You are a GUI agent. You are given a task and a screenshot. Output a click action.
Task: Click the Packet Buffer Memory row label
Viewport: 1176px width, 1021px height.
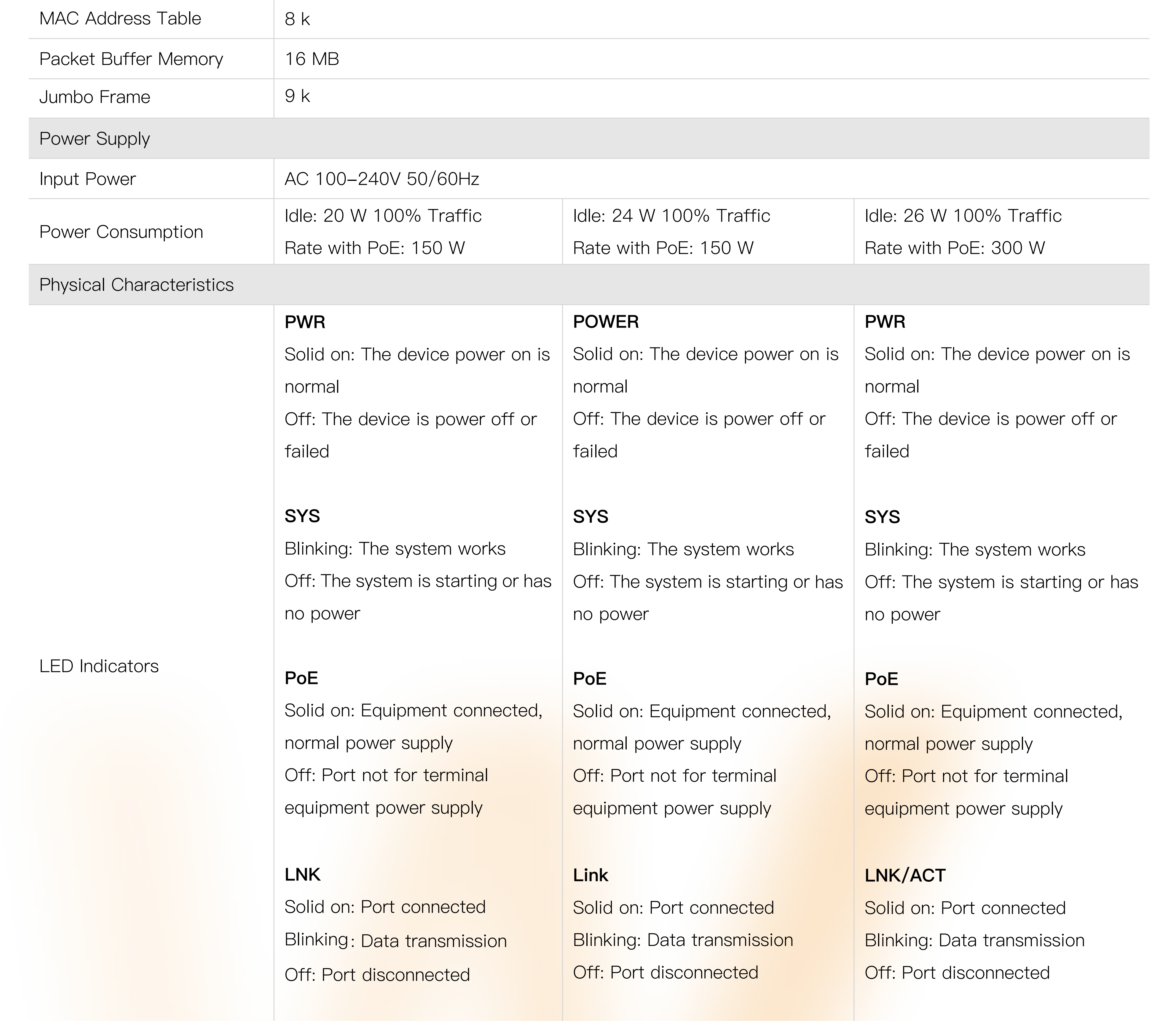pos(131,59)
